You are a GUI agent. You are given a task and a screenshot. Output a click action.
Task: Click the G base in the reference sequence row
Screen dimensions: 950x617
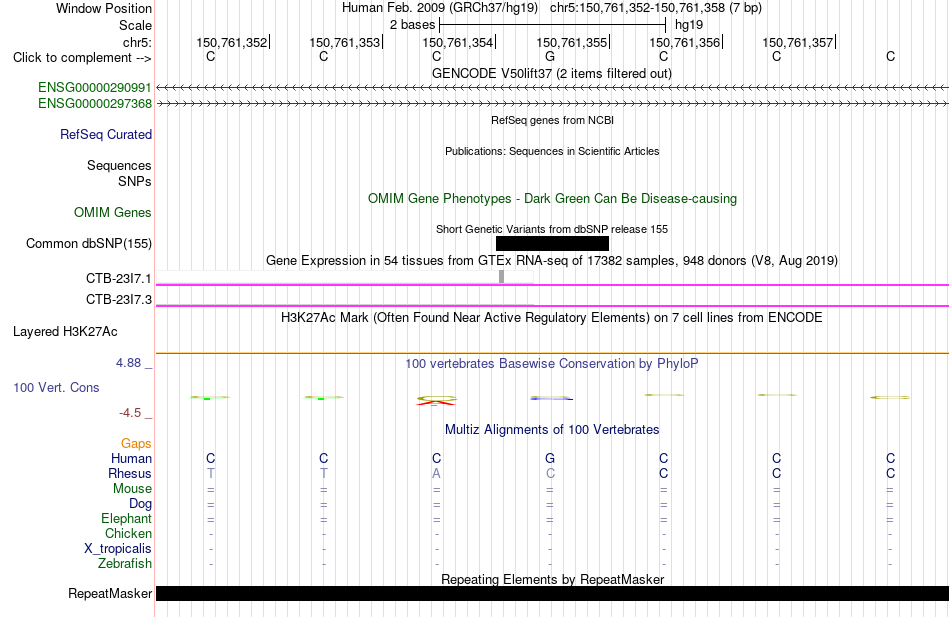550,56
